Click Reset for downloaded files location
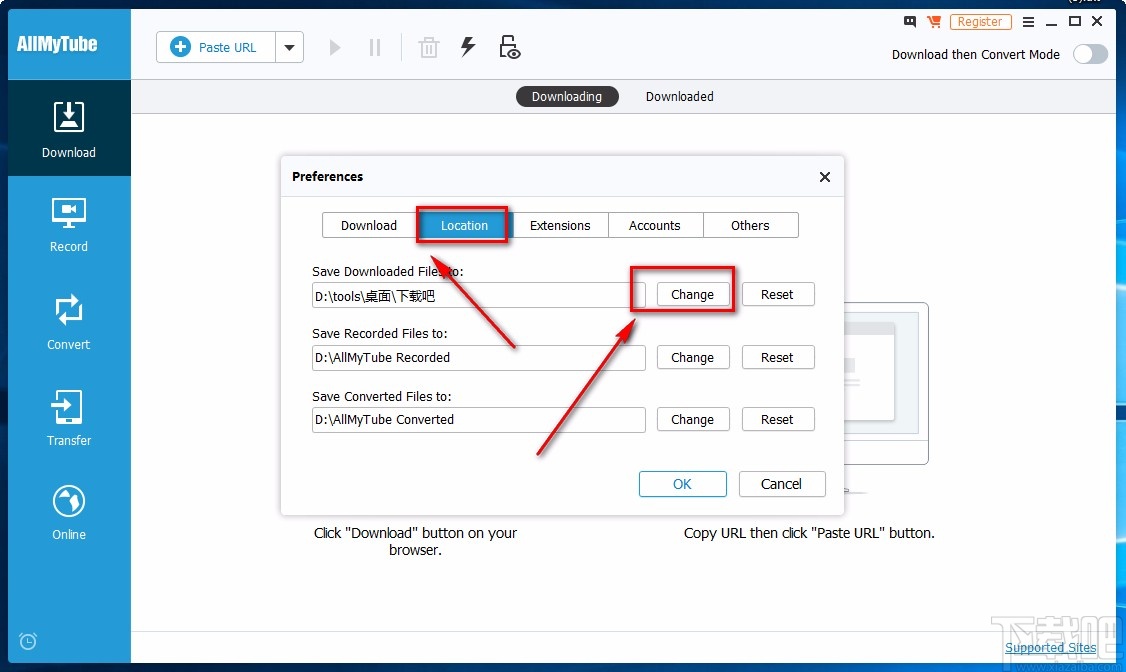This screenshot has width=1126, height=672. click(778, 294)
